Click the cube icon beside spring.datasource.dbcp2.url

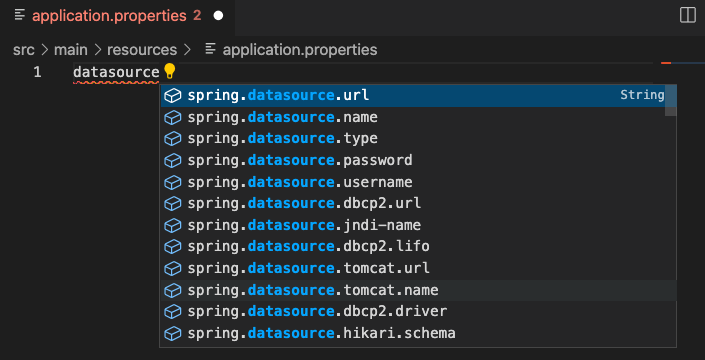pyautogui.click(x=173, y=204)
